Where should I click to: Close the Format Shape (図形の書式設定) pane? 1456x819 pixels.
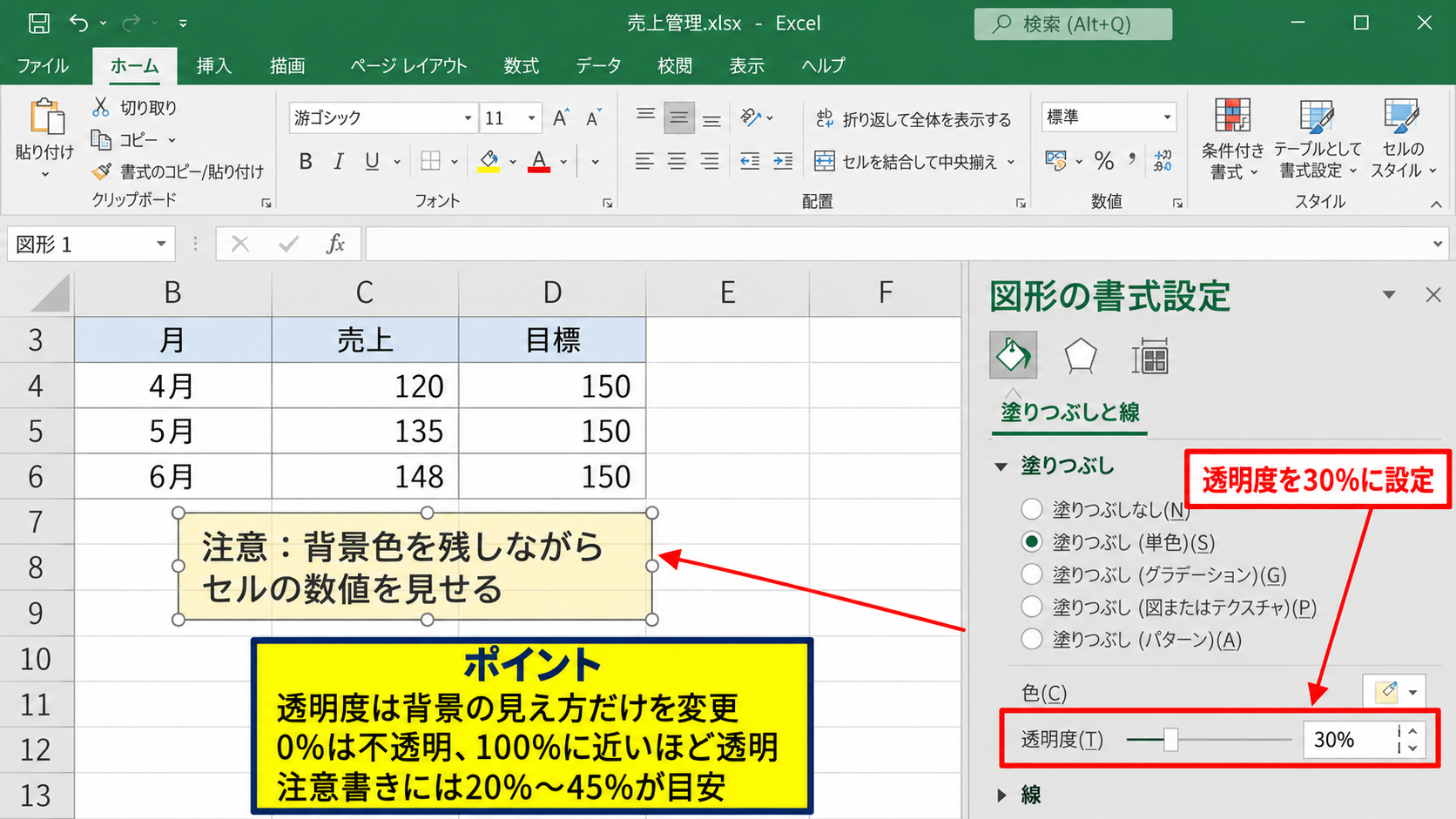click(x=1433, y=295)
